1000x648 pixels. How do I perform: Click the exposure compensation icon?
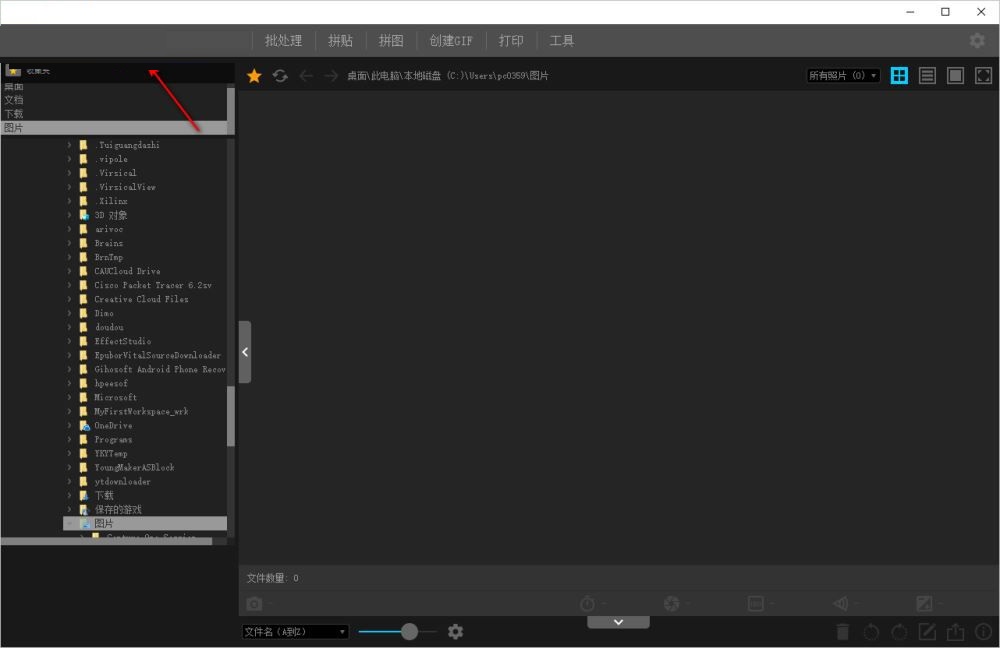pos(924,603)
